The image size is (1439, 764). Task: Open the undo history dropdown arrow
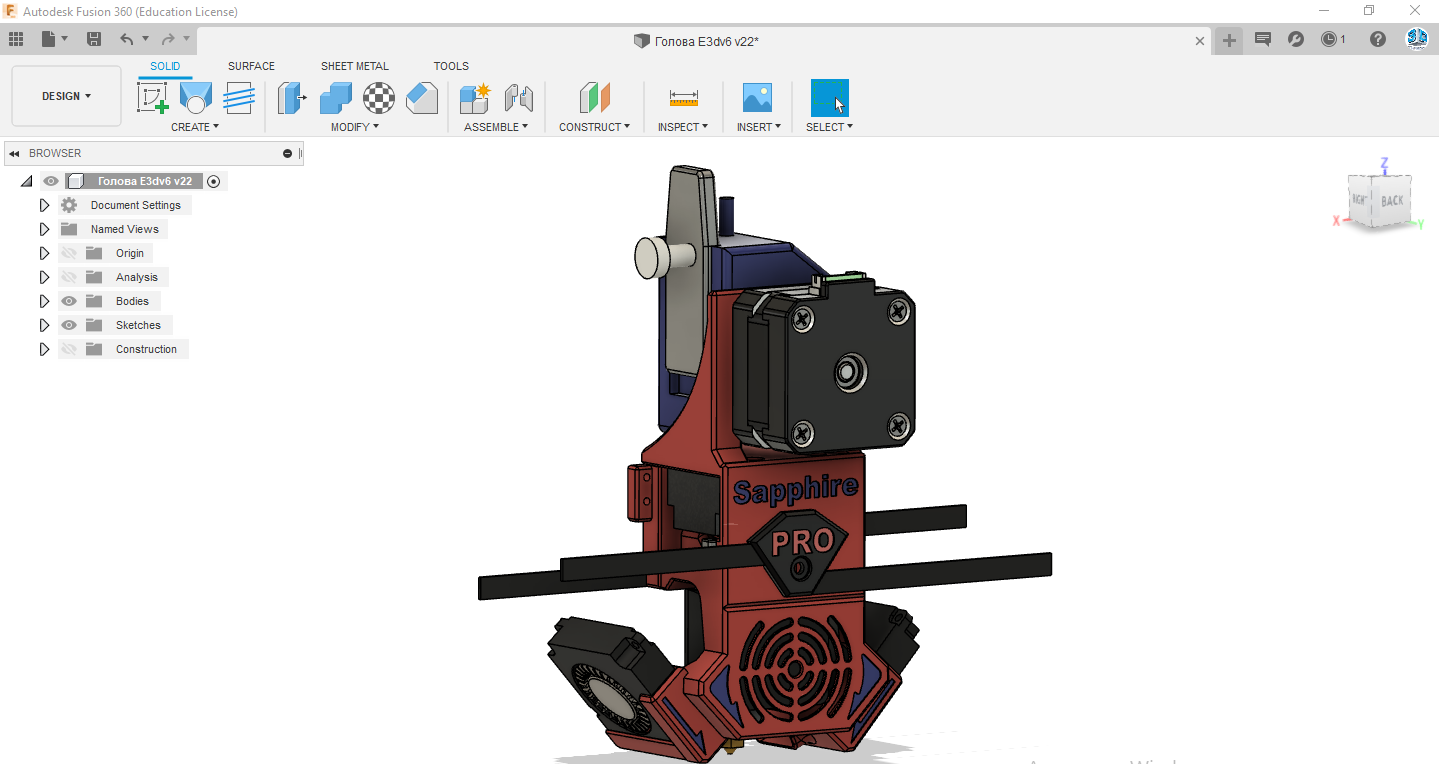click(145, 39)
